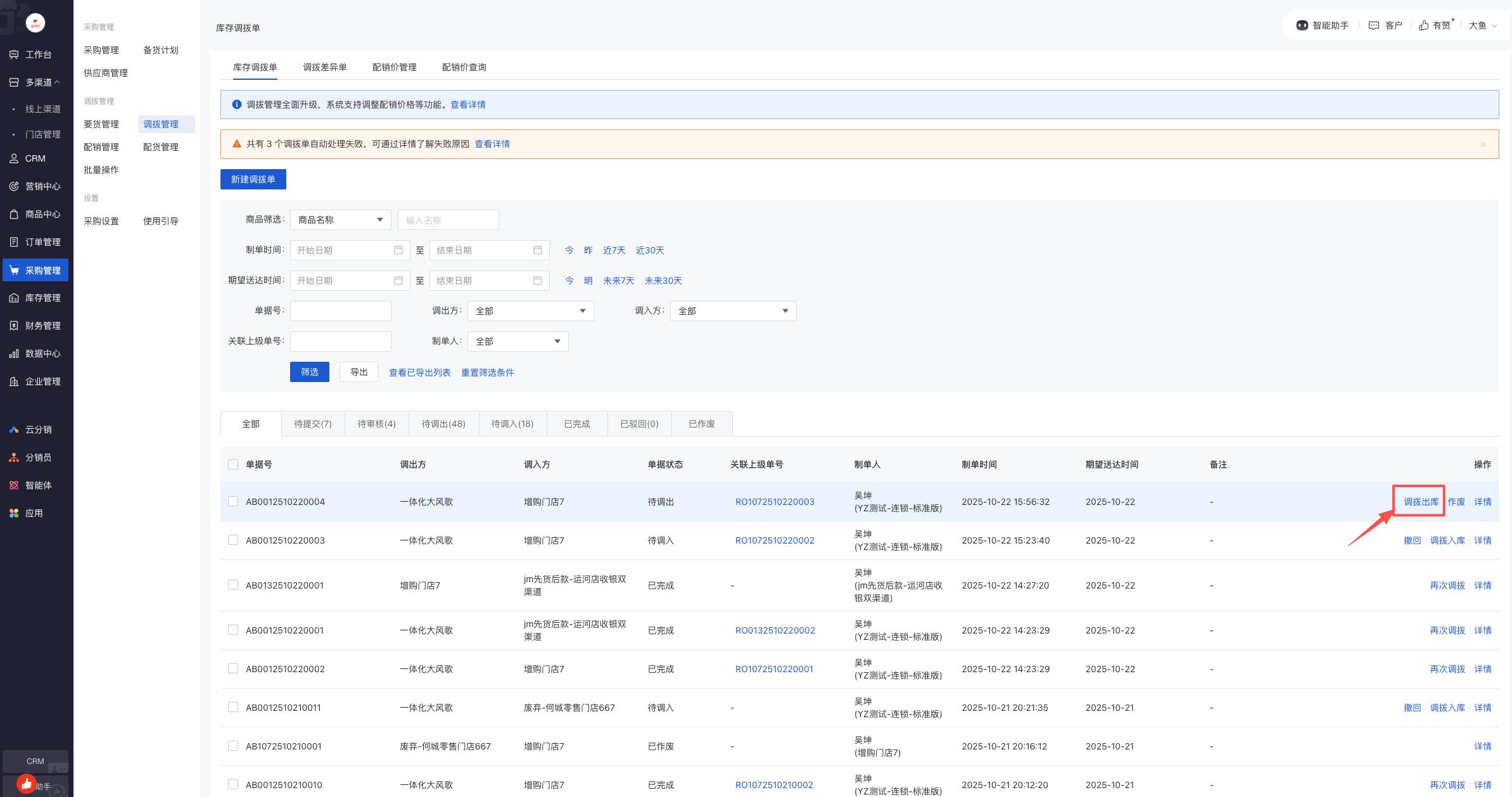Close the orange warning banner
Image resolution: width=1512 pixels, height=797 pixels.
(1483, 144)
